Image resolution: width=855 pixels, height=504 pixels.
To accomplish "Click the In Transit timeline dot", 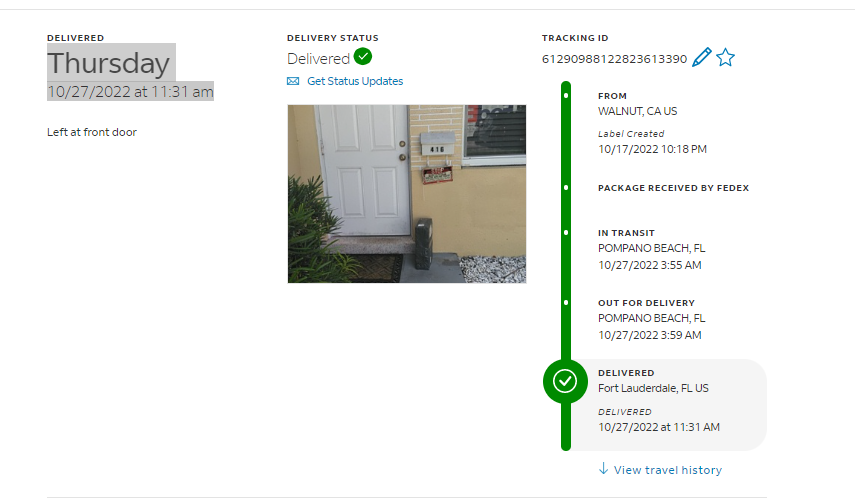I will (566, 232).
